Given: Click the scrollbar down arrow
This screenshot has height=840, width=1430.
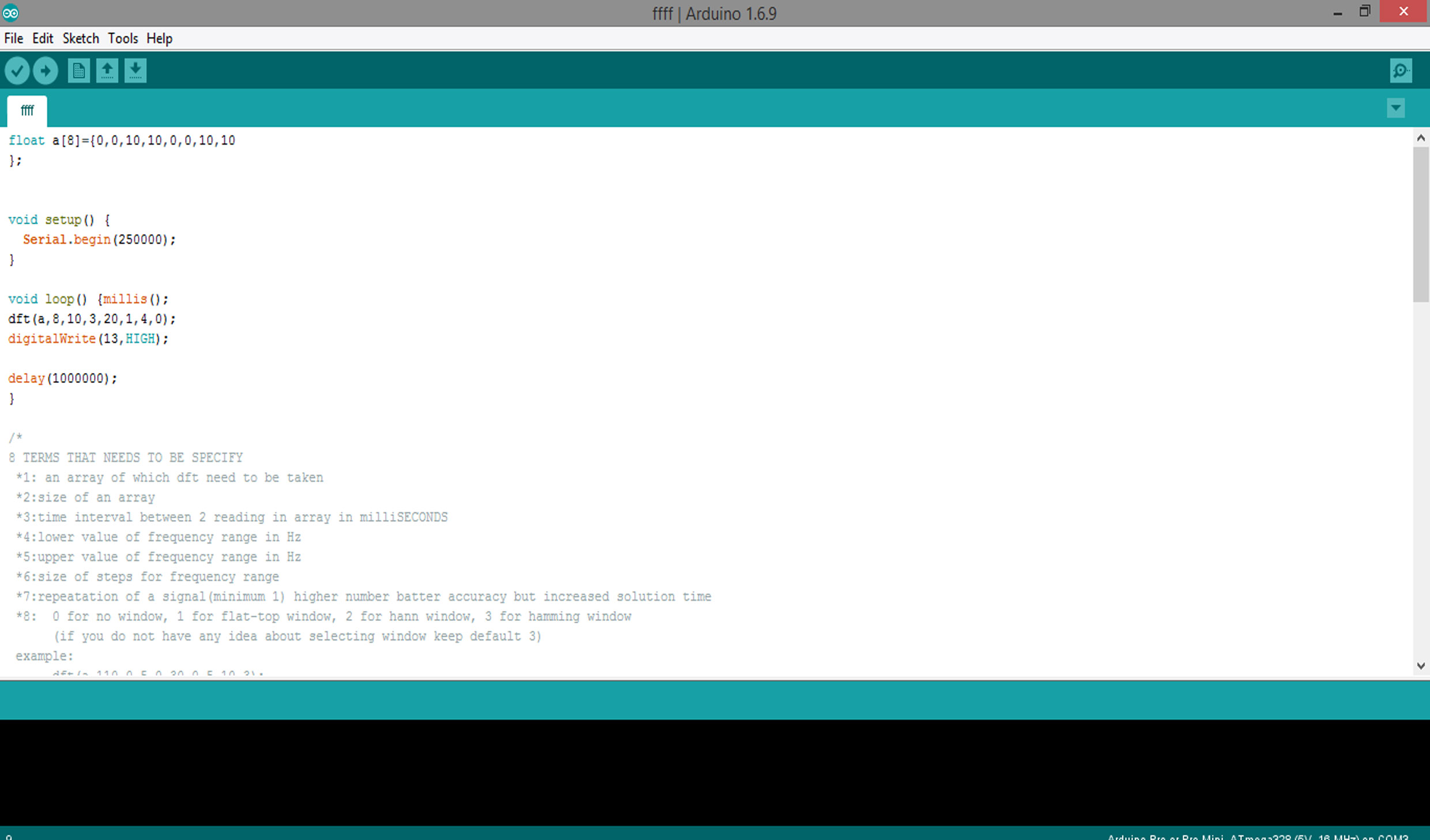Looking at the screenshot, I should (1421, 666).
